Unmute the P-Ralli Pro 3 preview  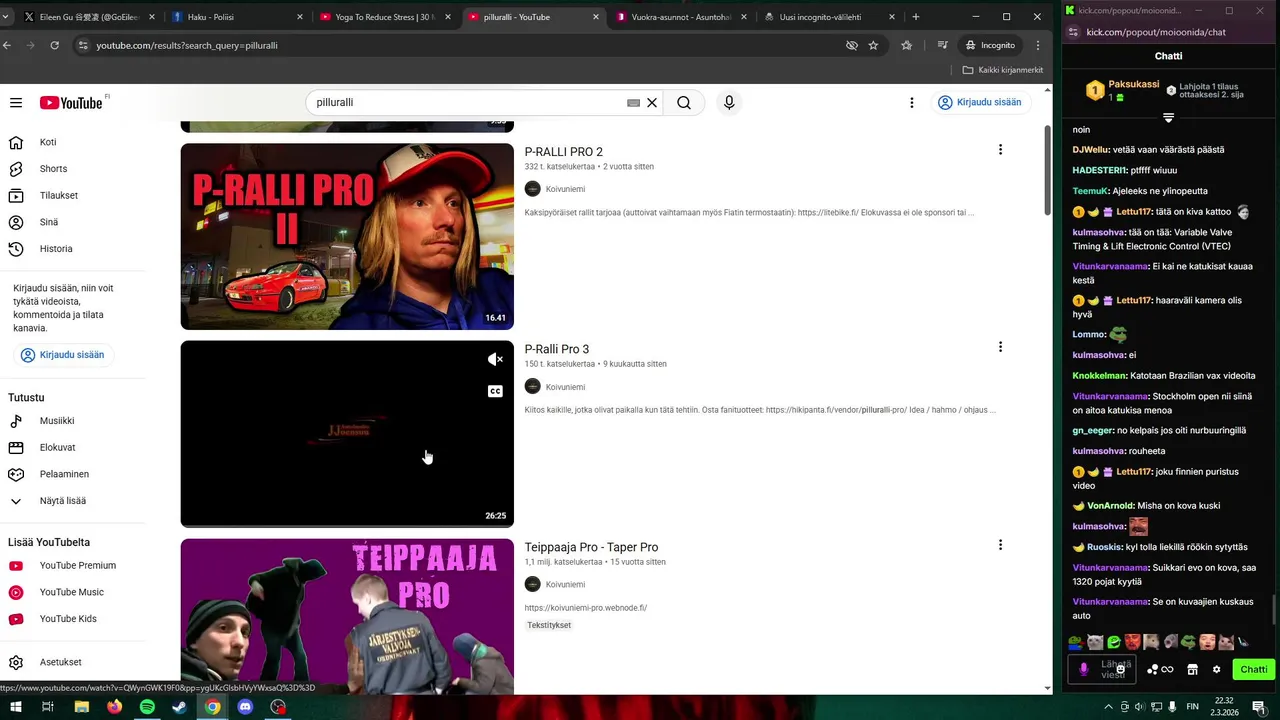(495, 360)
